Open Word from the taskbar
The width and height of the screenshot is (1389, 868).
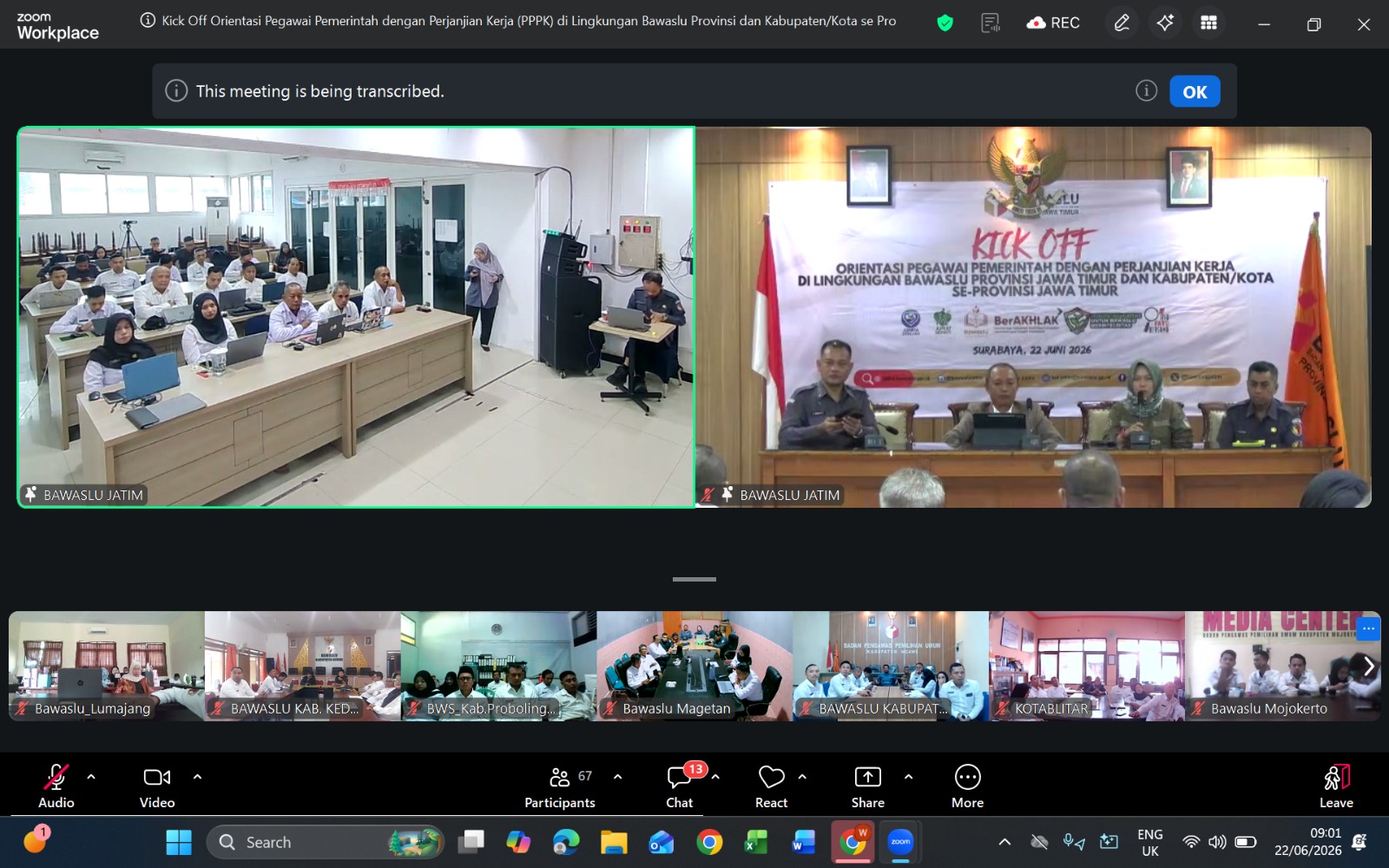tap(804, 842)
